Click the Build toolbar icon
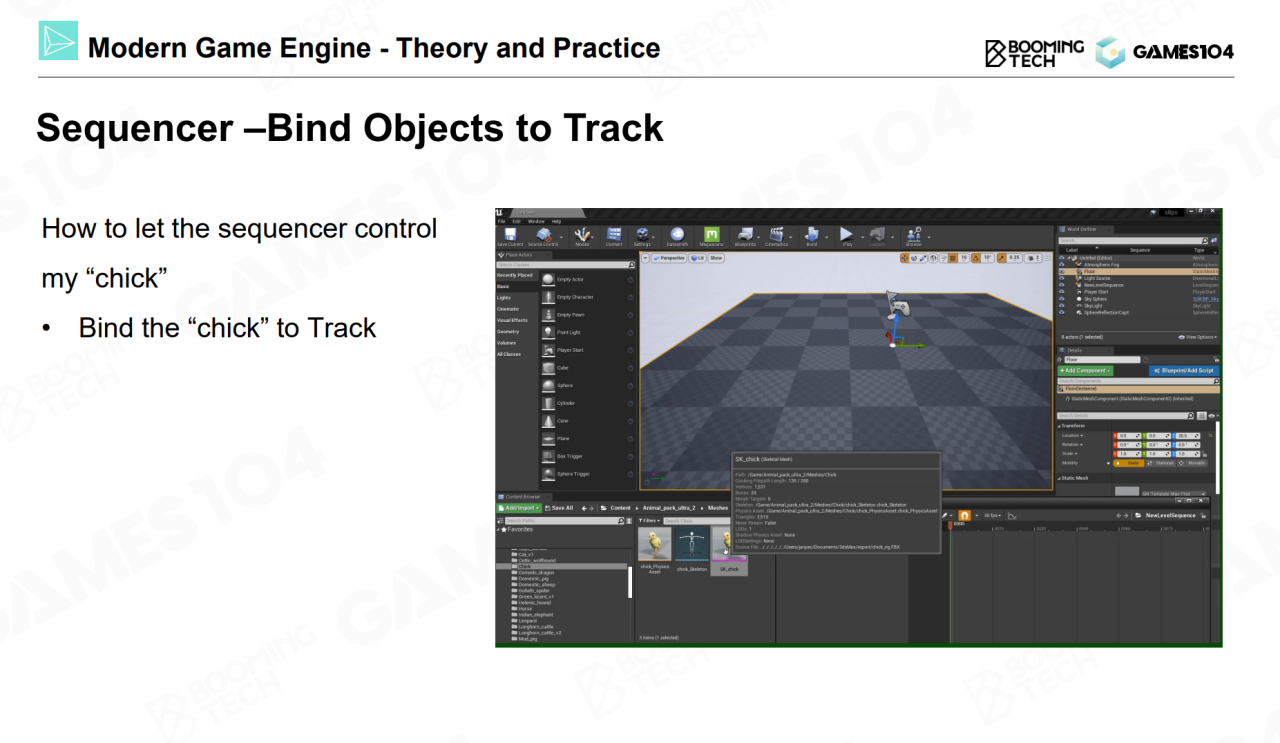This screenshot has width=1280, height=743. (x=811, y=236)
